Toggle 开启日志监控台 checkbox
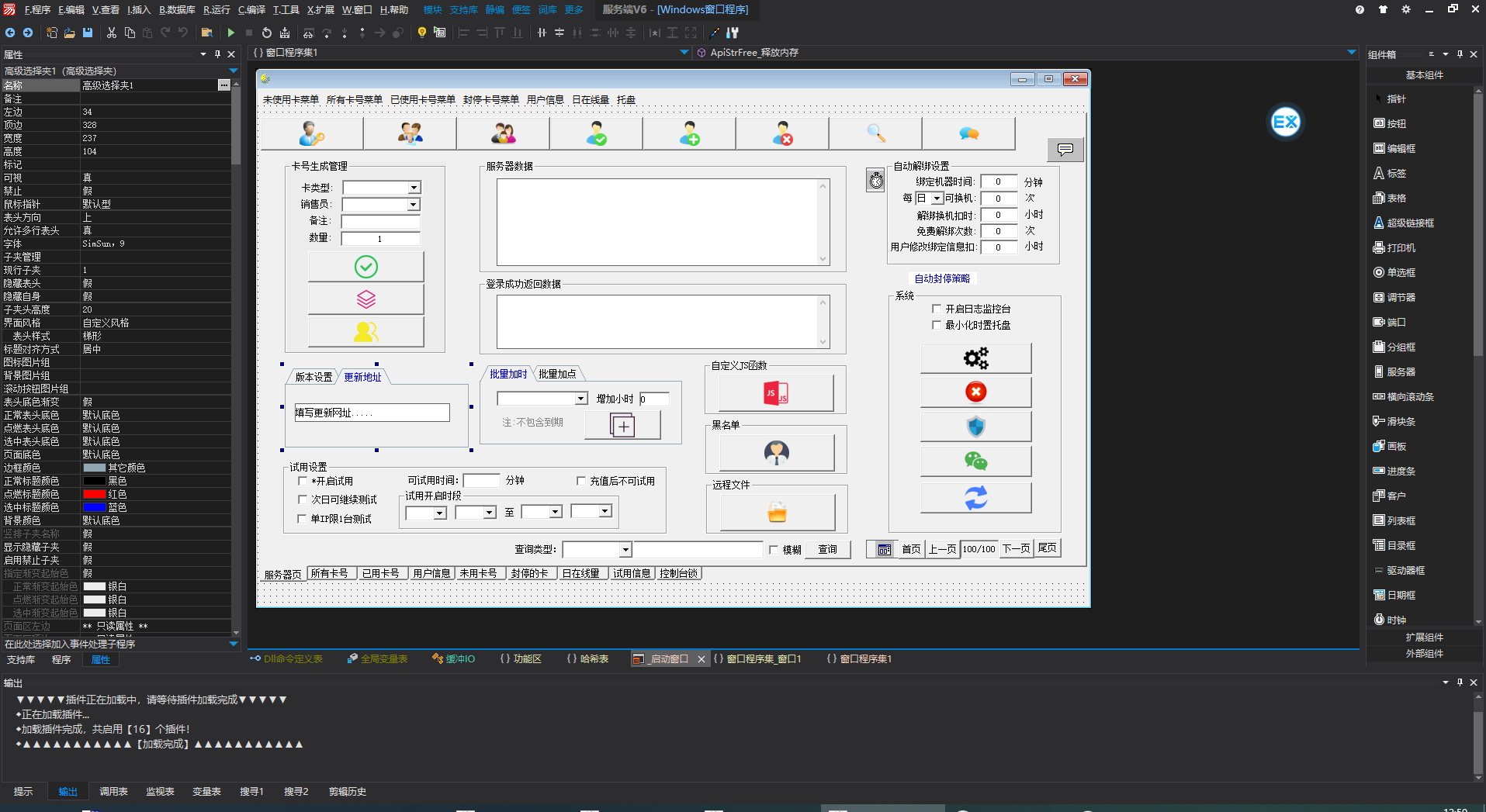 pos(937,309)
